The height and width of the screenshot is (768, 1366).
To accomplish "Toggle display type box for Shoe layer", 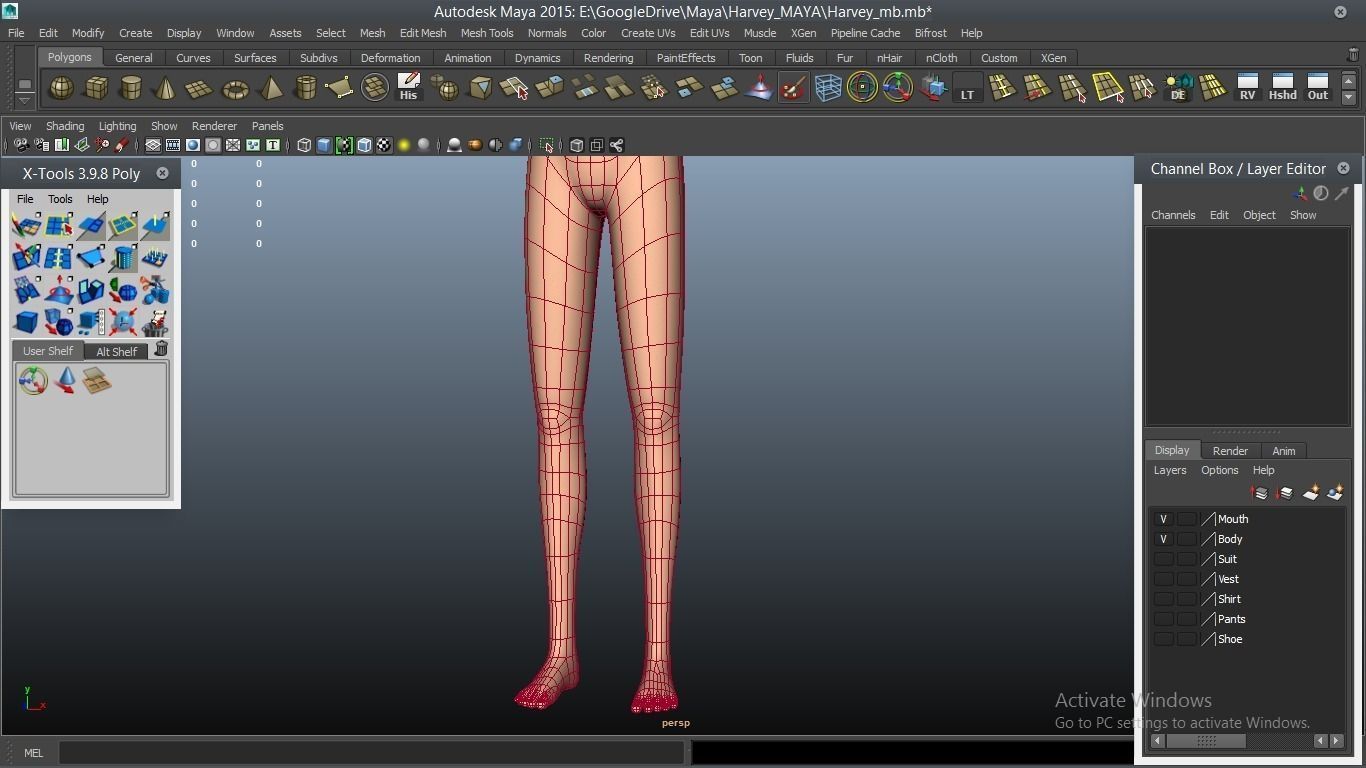I will pos(1186,639).
